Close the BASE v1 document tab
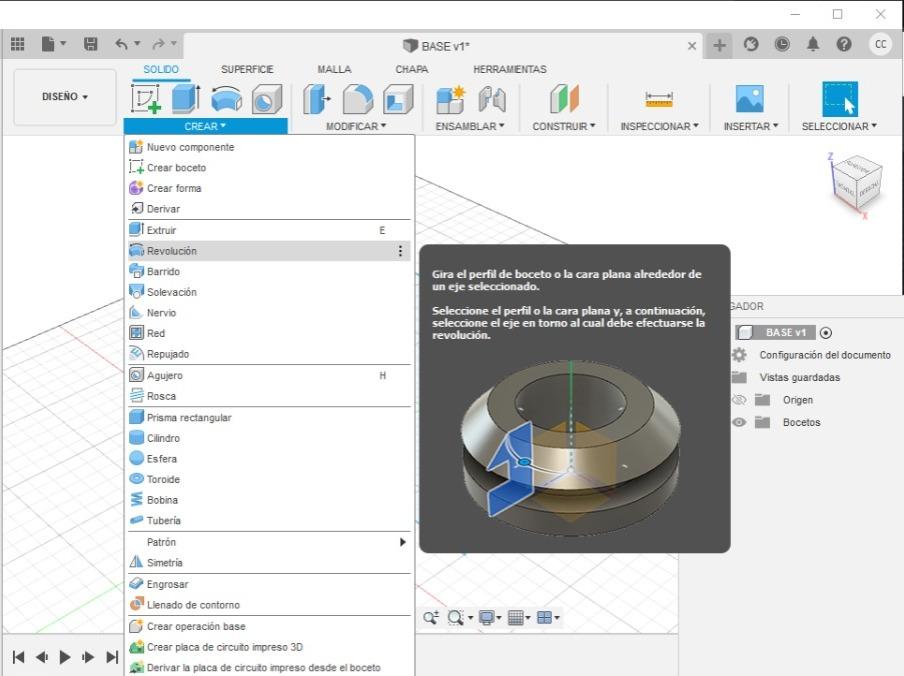This screenshot has height=676, width=904. click(692, 46)
